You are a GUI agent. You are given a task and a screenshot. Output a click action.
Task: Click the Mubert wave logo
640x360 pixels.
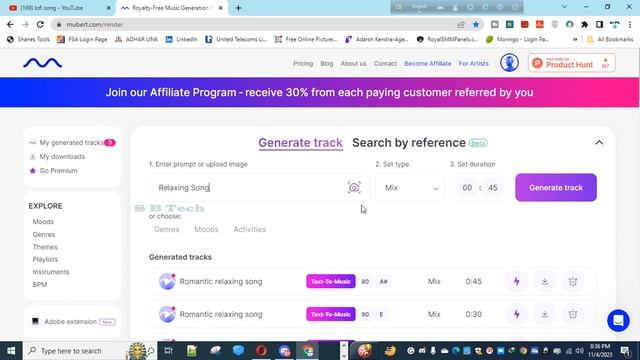tap(42, 63)
